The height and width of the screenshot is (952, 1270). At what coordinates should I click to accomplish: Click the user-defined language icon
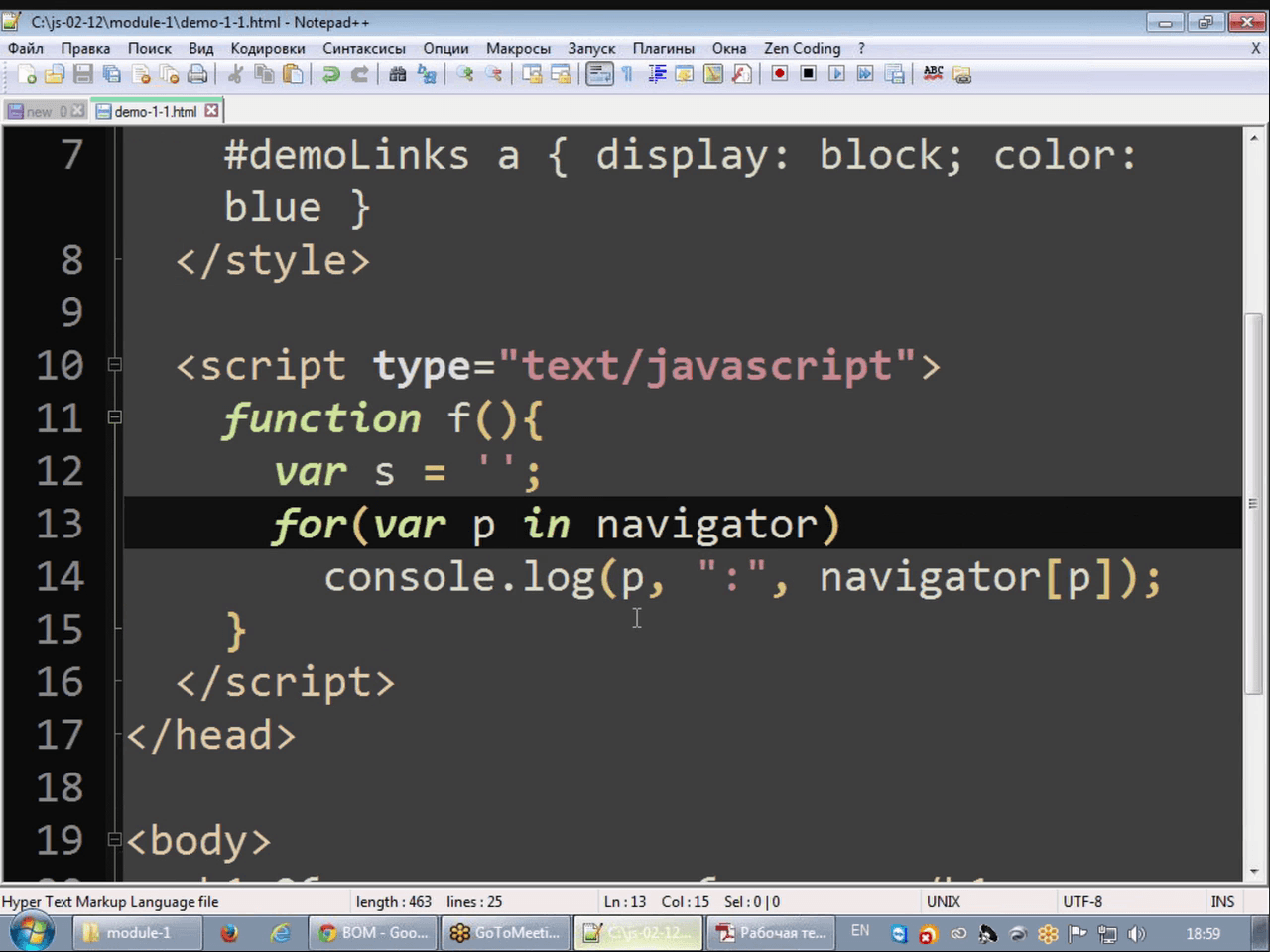click(x=685, y=74)
